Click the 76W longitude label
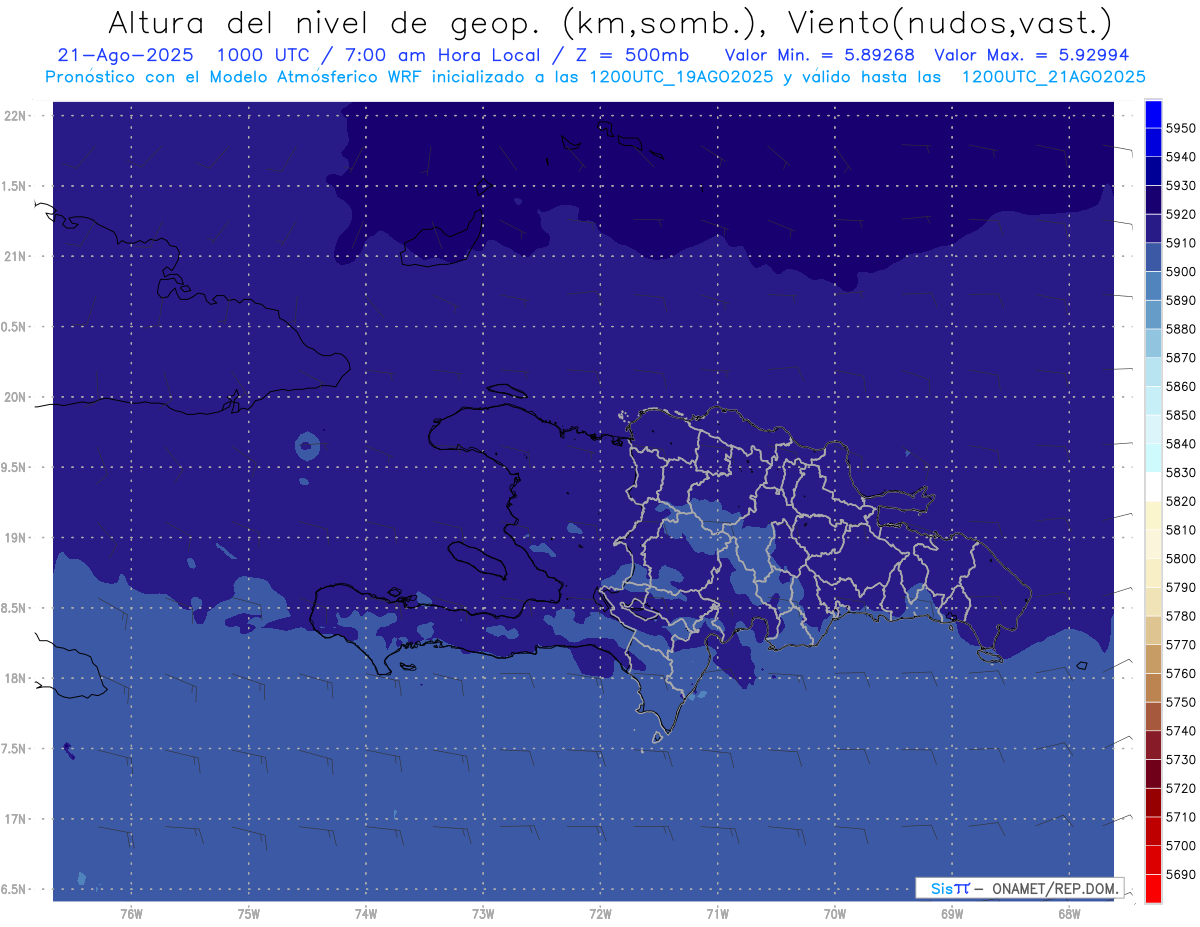 click(x=130, y=914)
